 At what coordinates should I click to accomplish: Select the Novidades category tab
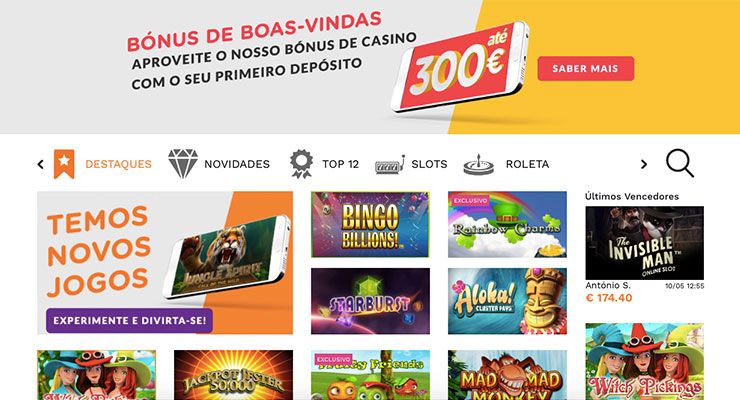click(x=237, y=164)
